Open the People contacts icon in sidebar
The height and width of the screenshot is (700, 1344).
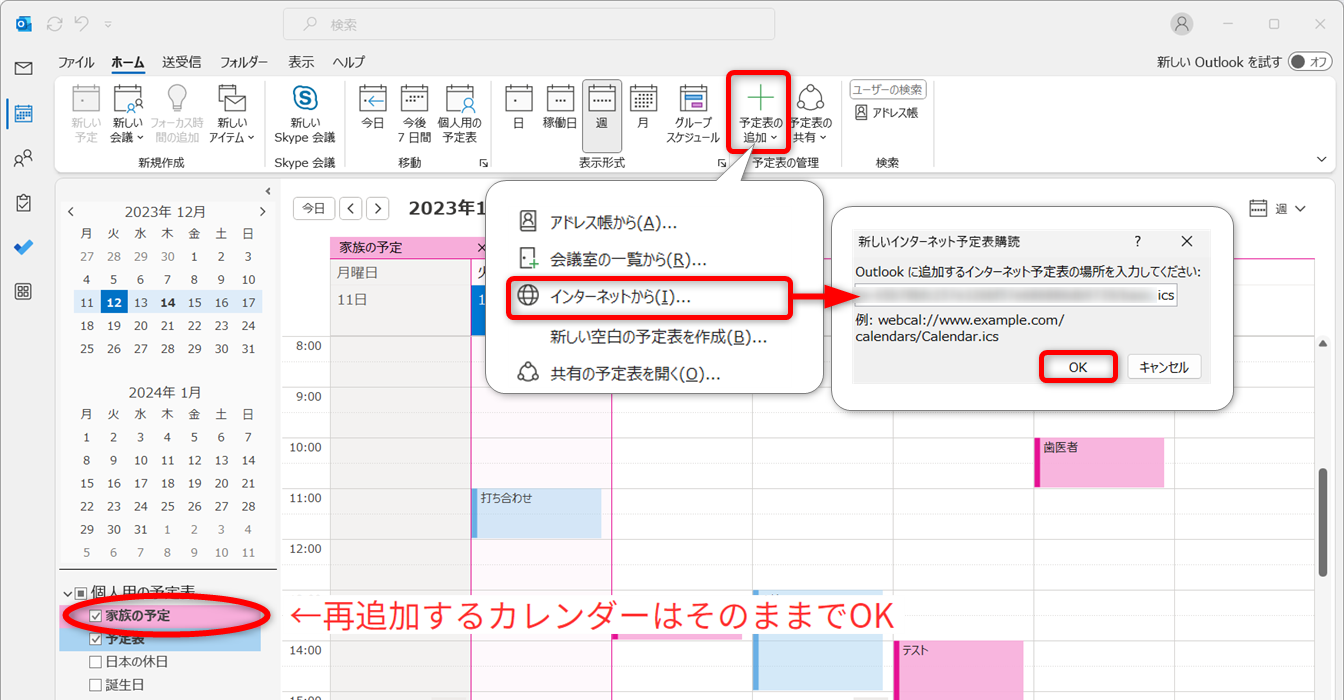click(x=23, y=158)
